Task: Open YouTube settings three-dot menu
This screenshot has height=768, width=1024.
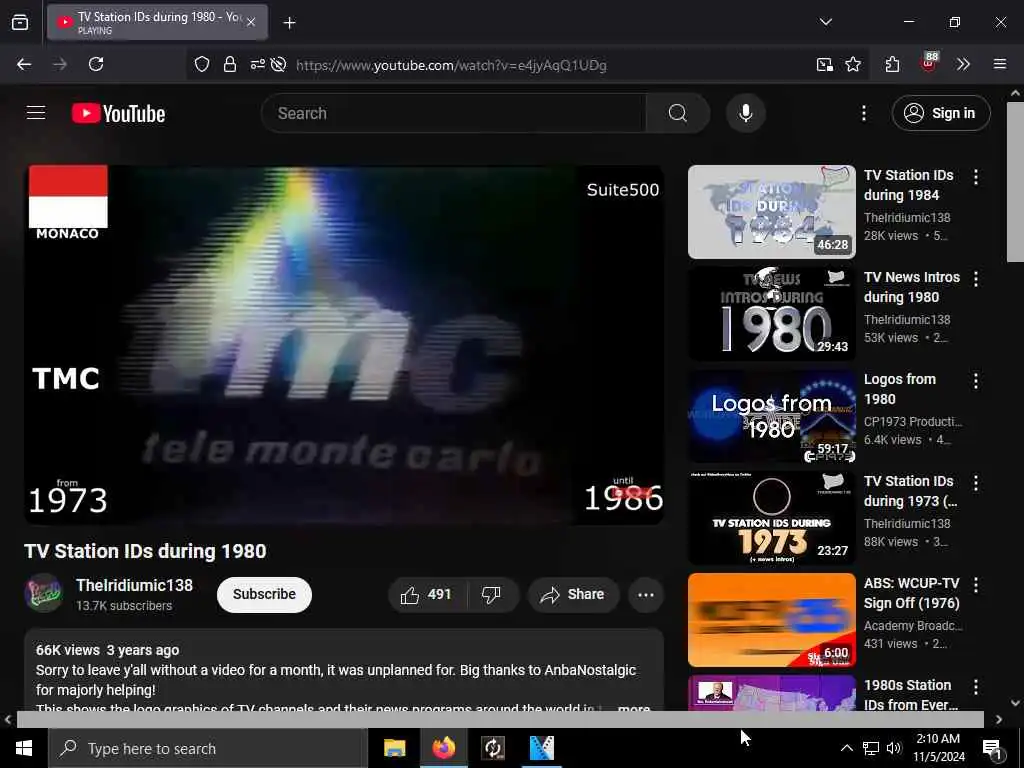Action: (x=863, y=113)
